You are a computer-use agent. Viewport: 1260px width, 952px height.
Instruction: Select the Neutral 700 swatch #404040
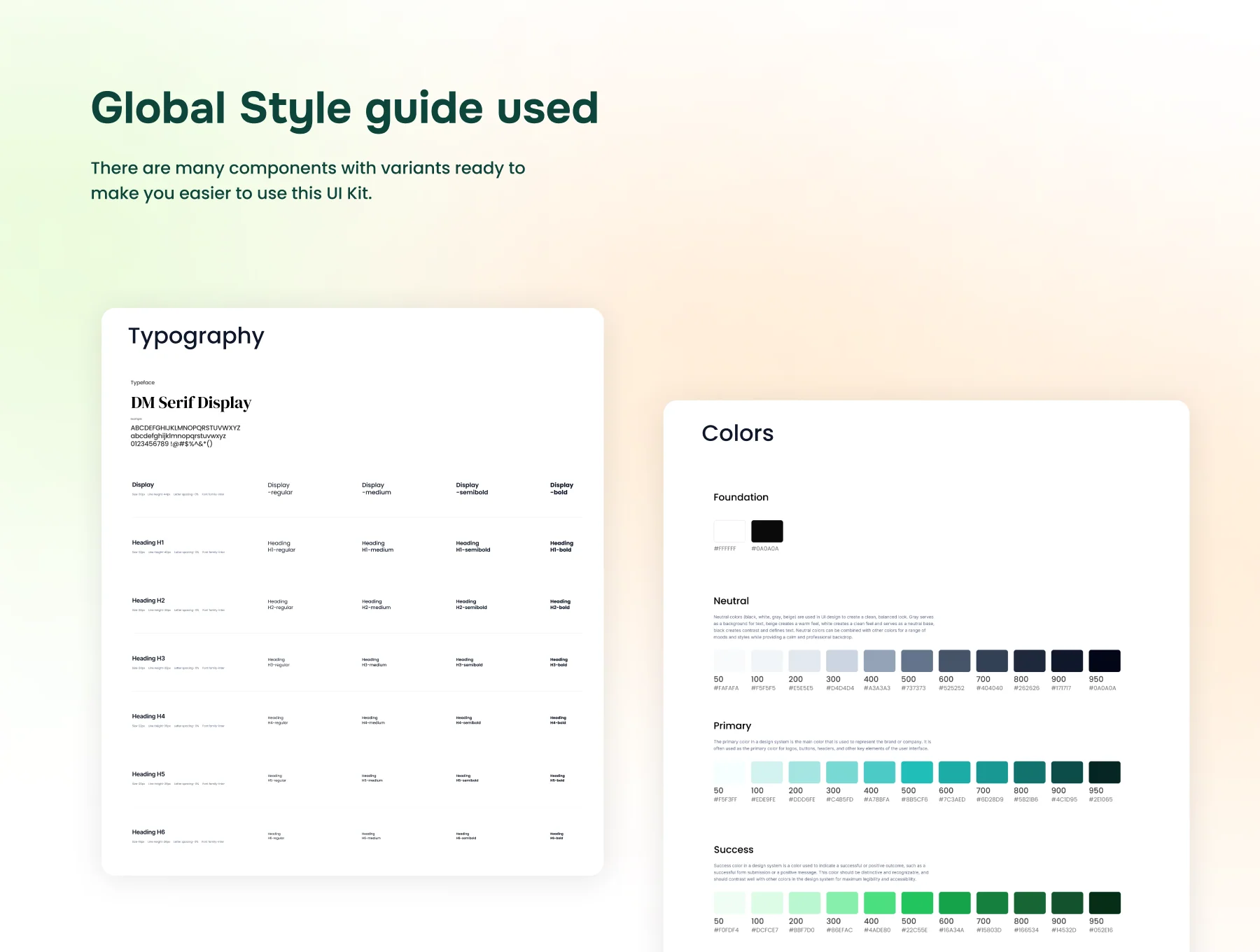992,661
